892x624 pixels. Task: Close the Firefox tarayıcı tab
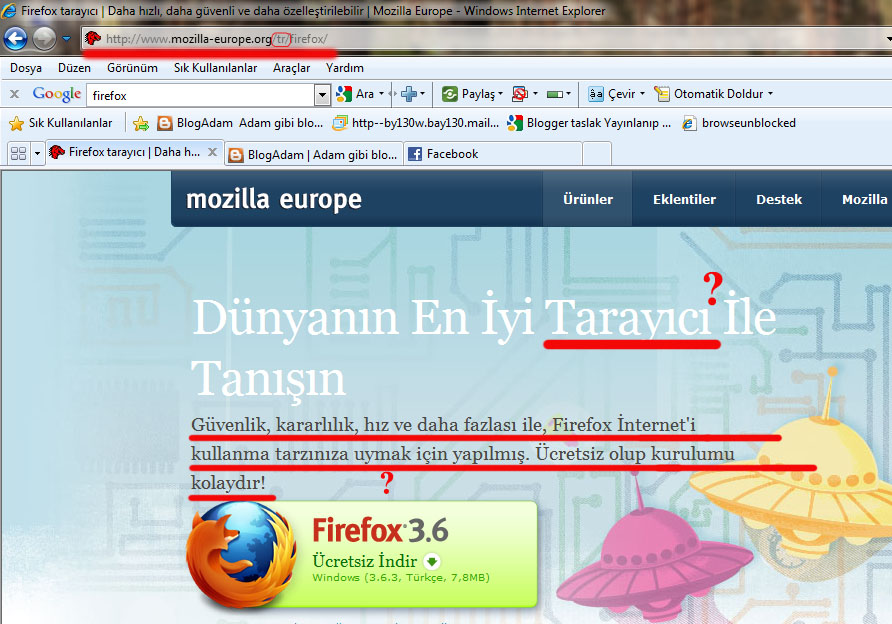(212, 152)
